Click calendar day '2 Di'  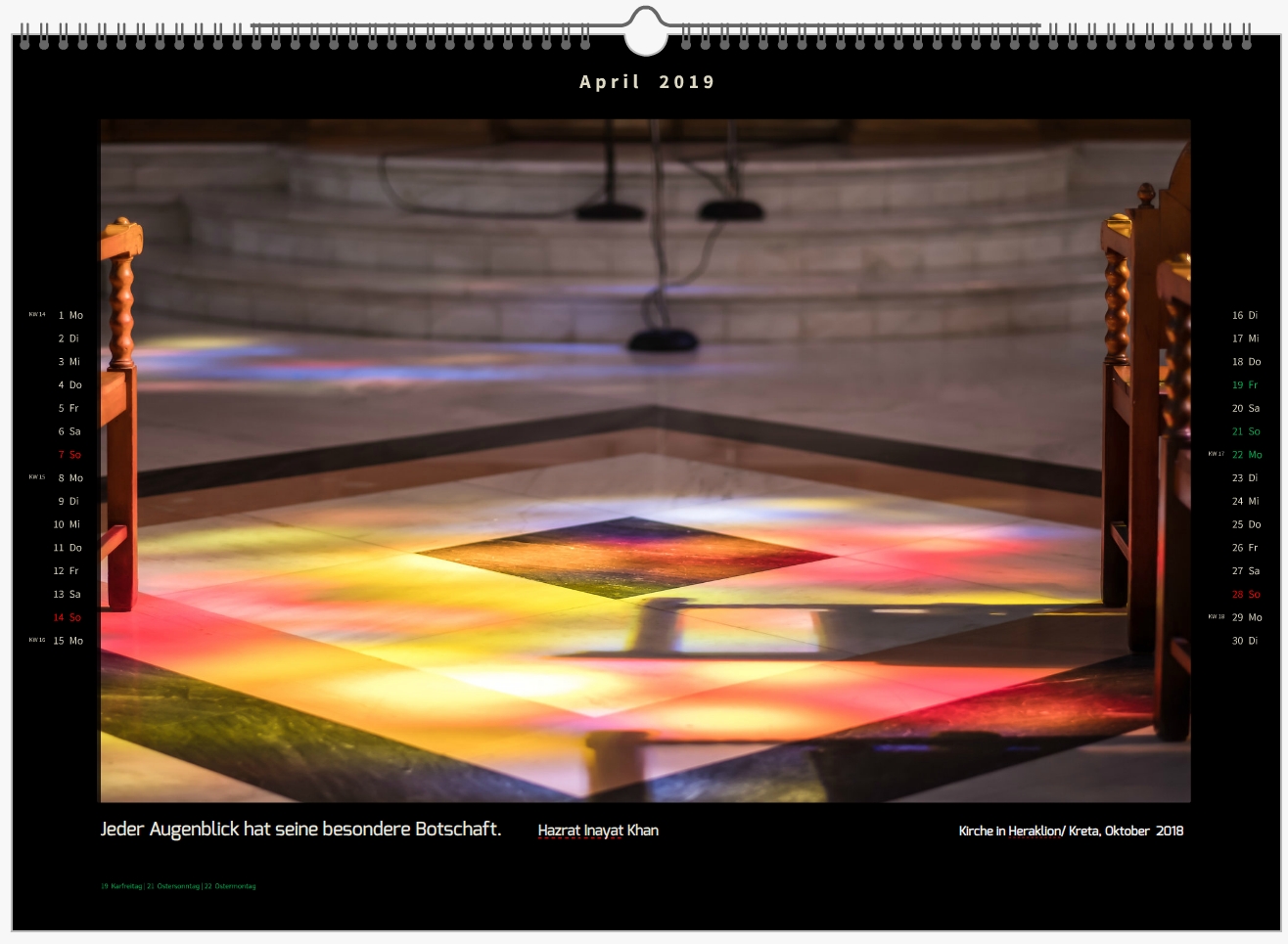point(69,338)
